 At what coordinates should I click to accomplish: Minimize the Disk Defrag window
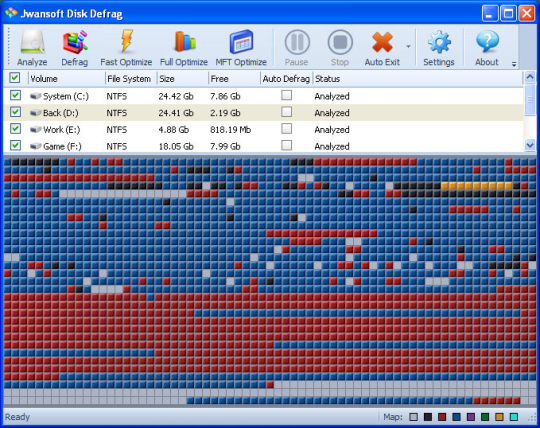(489, 13)
